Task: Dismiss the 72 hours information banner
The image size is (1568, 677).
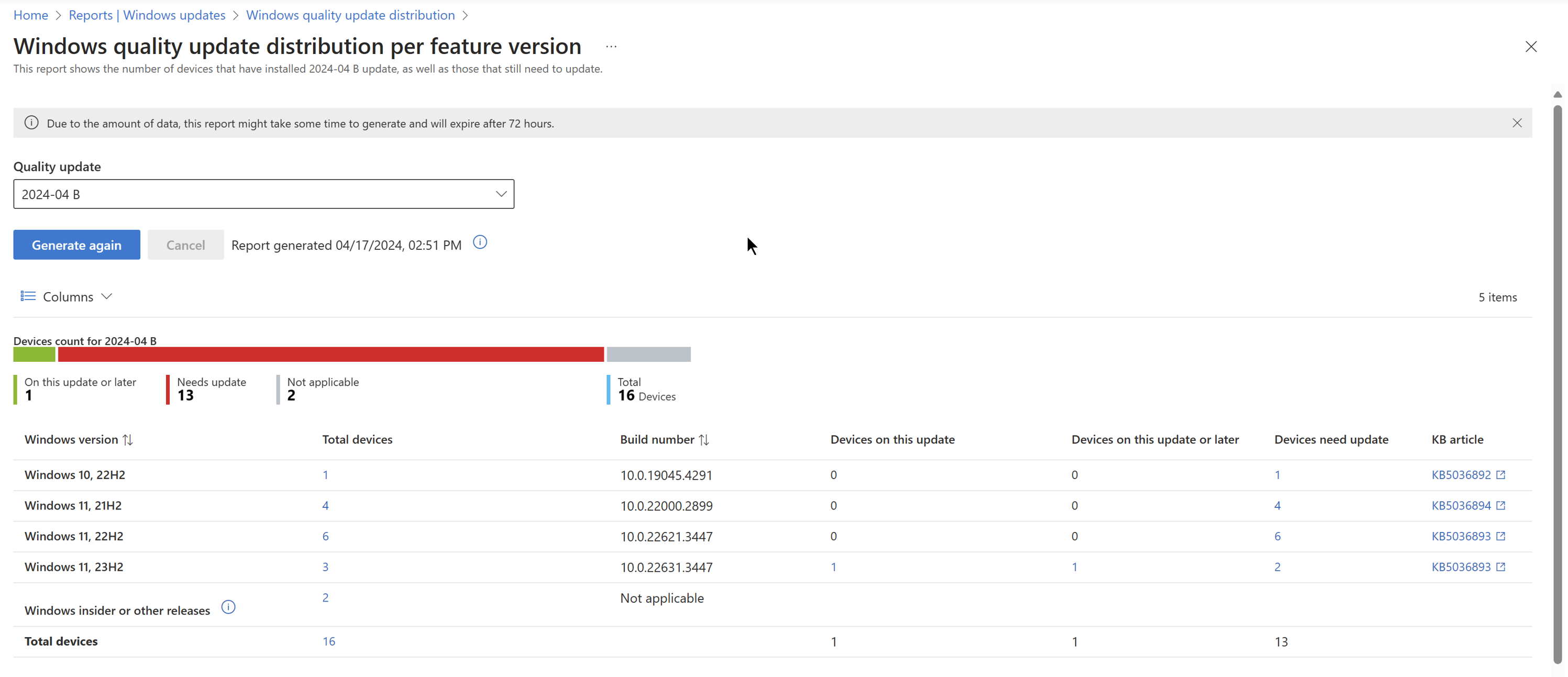Action: [x=1517, y=123]
